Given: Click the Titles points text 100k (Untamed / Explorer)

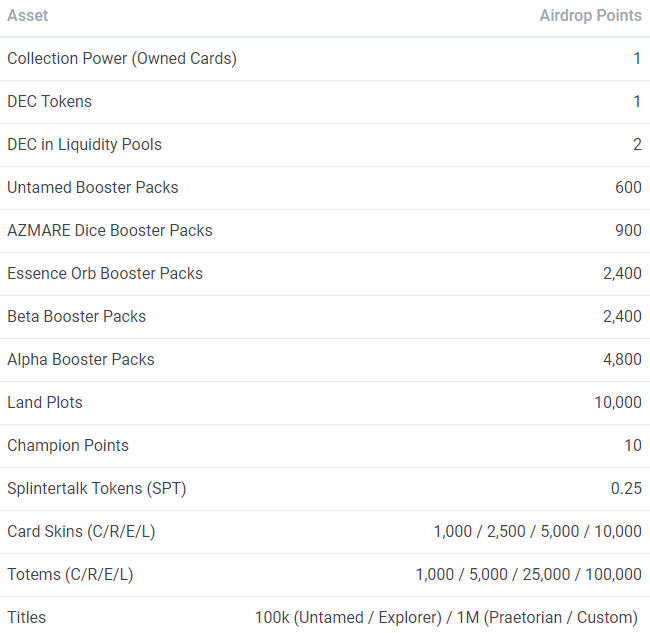Looking at the screenshot, I should [348, 618].
